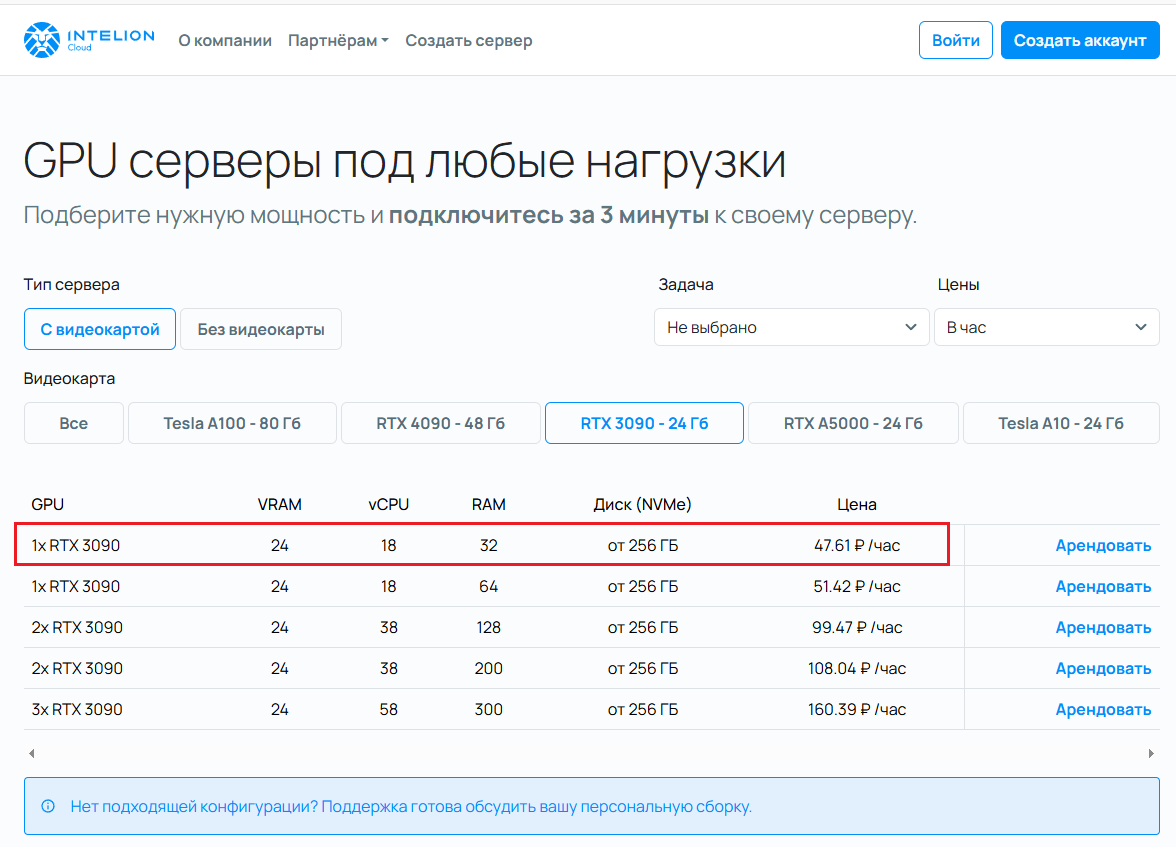
Task: Filter by RTX 3090 - 24 Гб
Action: 644,423
